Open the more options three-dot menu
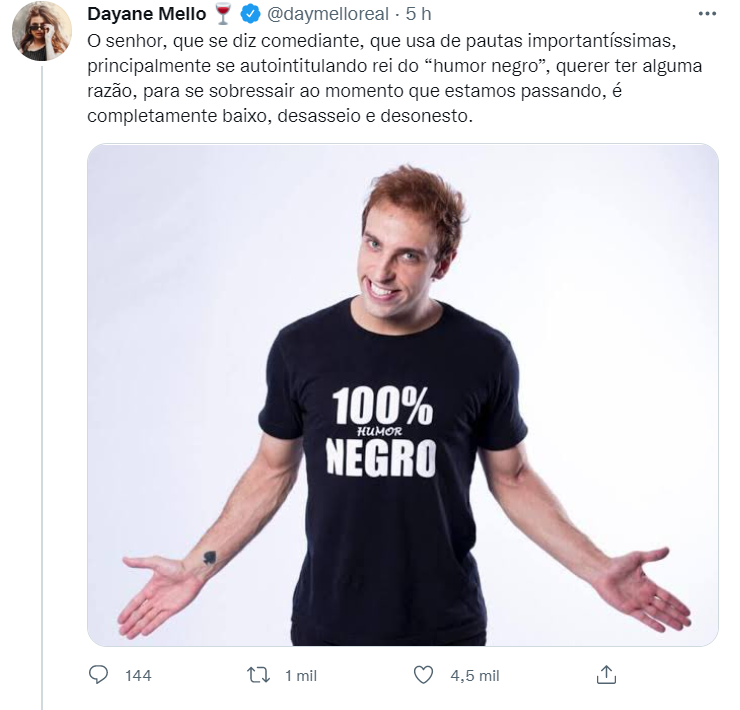740x710 pixels. (x=706, y=15)
